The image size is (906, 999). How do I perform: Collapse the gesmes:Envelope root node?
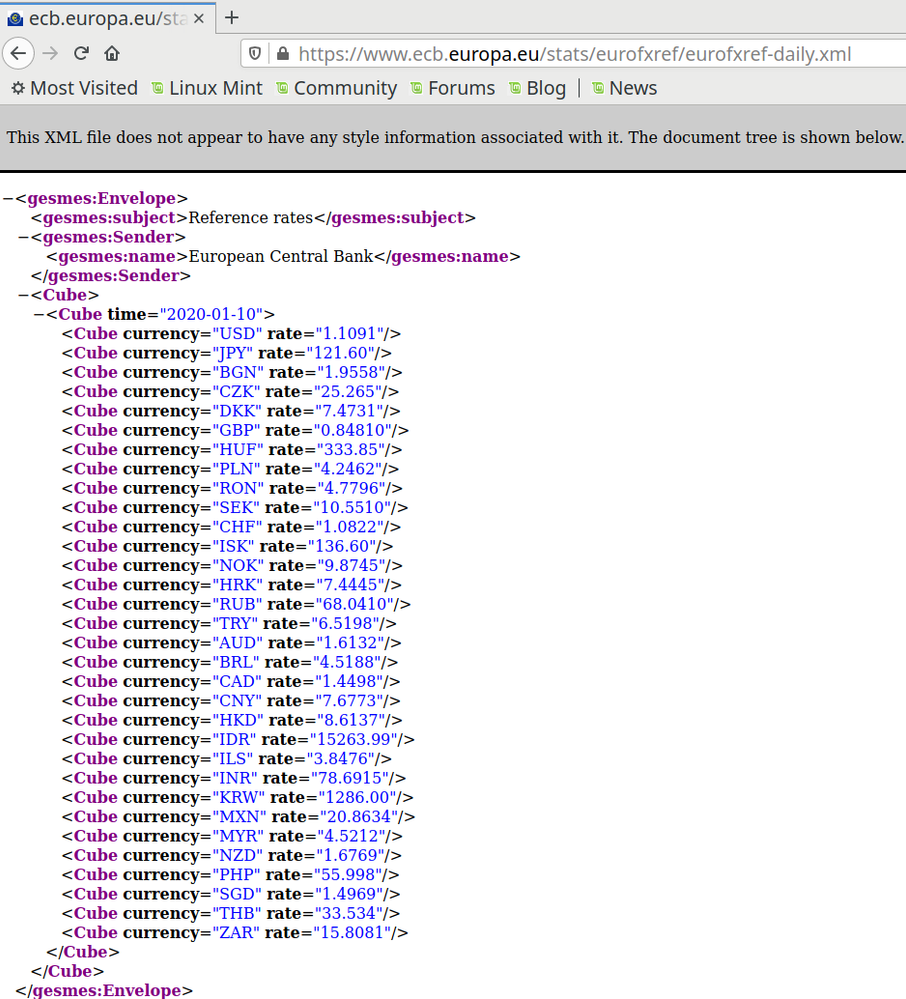[x=8, y=199]
